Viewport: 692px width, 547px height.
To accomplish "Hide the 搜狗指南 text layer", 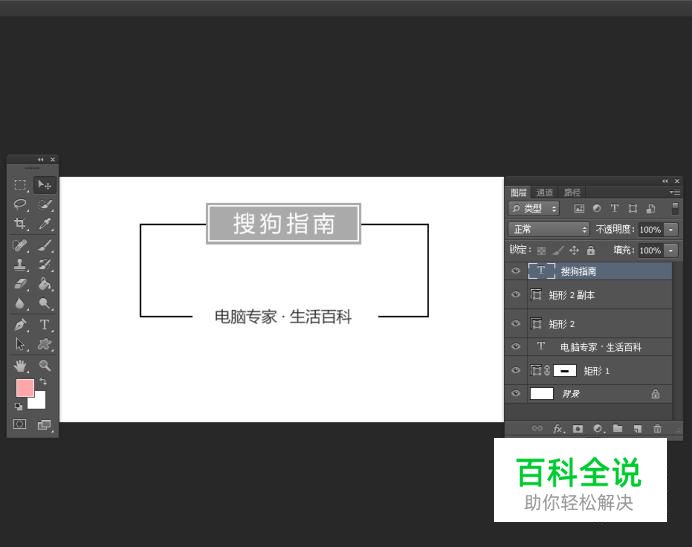I will (515, 271).
